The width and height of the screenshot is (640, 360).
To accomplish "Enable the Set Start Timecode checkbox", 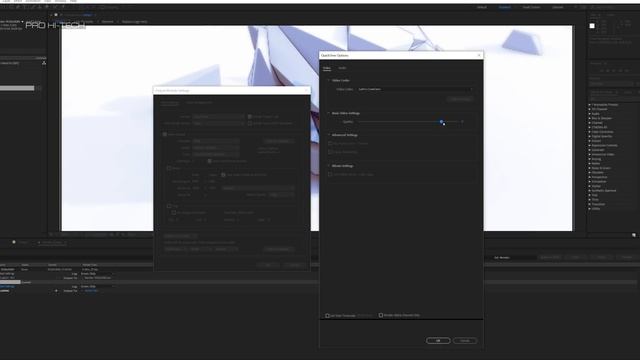I will coord(327,316).
